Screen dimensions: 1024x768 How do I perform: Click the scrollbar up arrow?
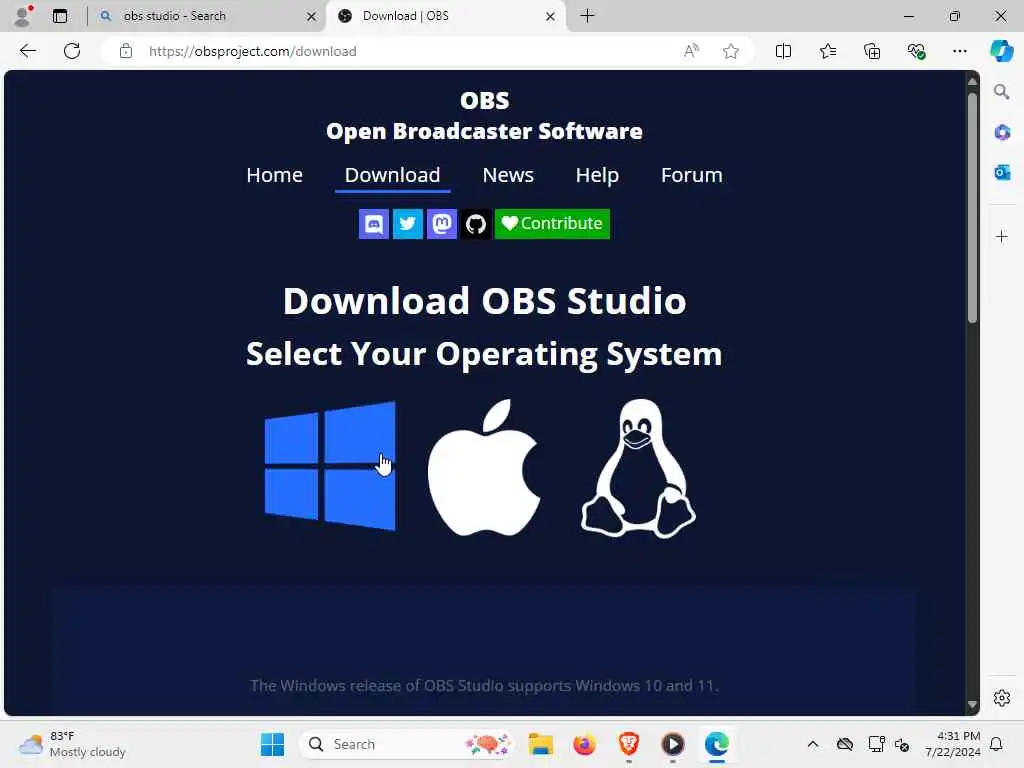972,82
